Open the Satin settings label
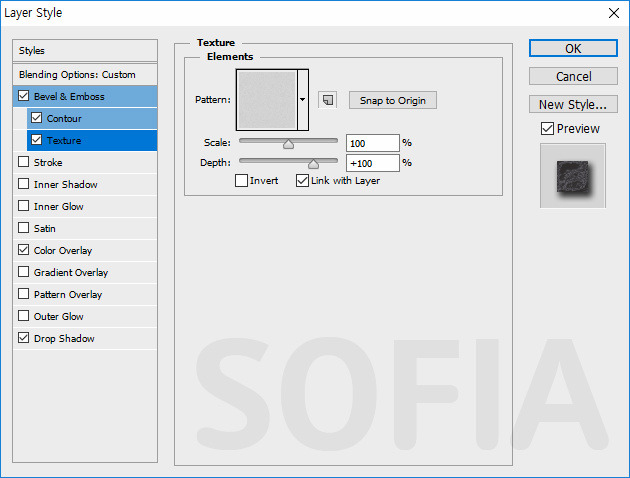This screenshot has height=478, width=630. click(x=45, y=229)
